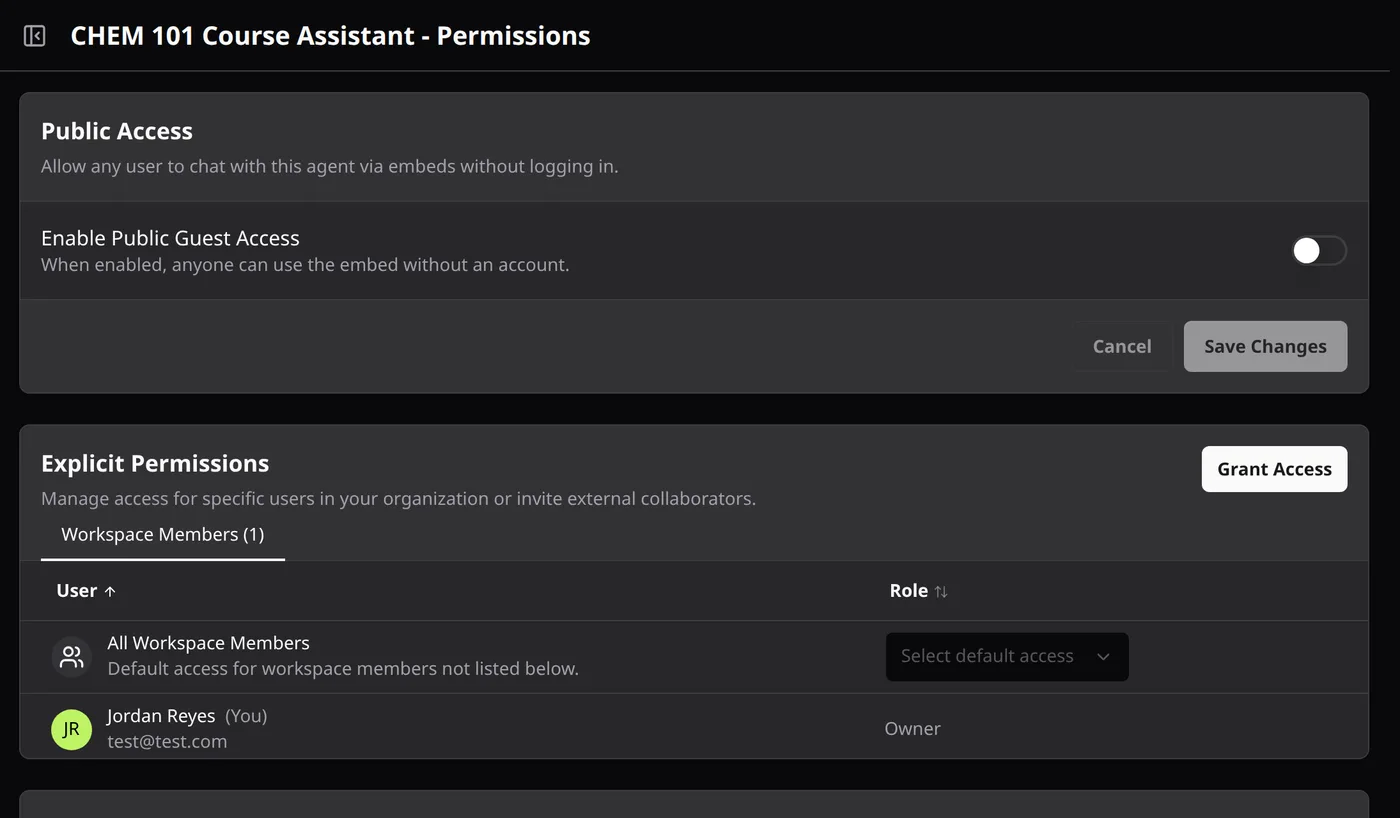The width and height of the screenshot is (1400, 818).
Task: Click the "Allow any user to chat" description
Action: [x=330, y=166]
